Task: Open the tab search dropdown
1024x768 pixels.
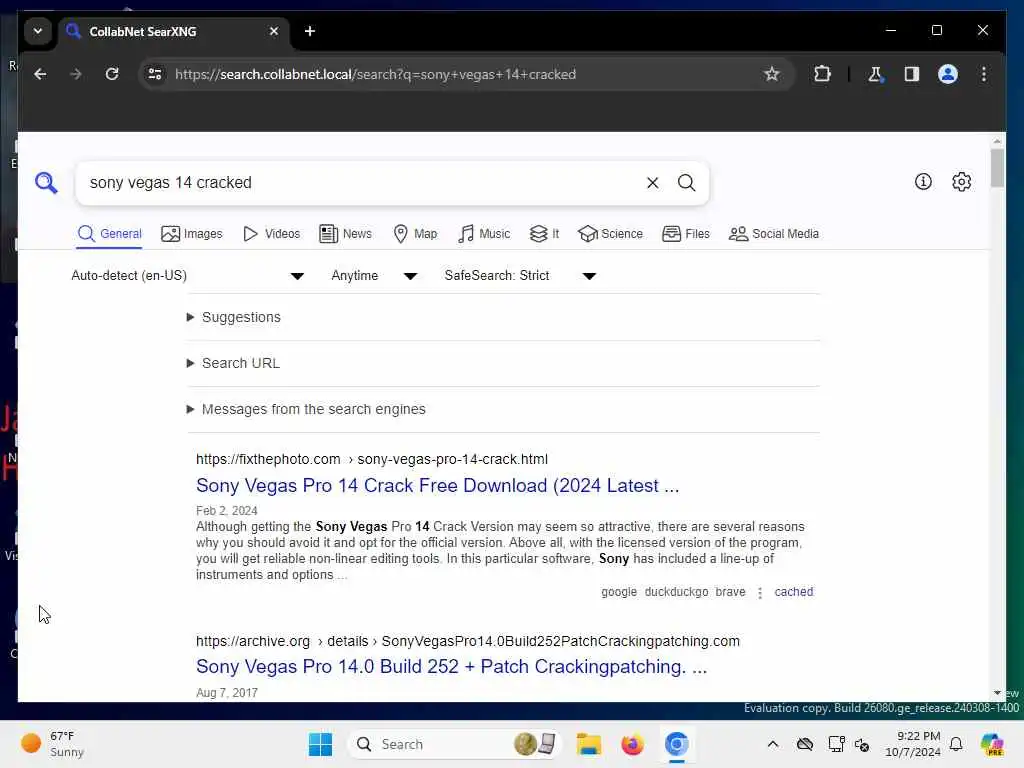Action: click(x=38, y=31)
